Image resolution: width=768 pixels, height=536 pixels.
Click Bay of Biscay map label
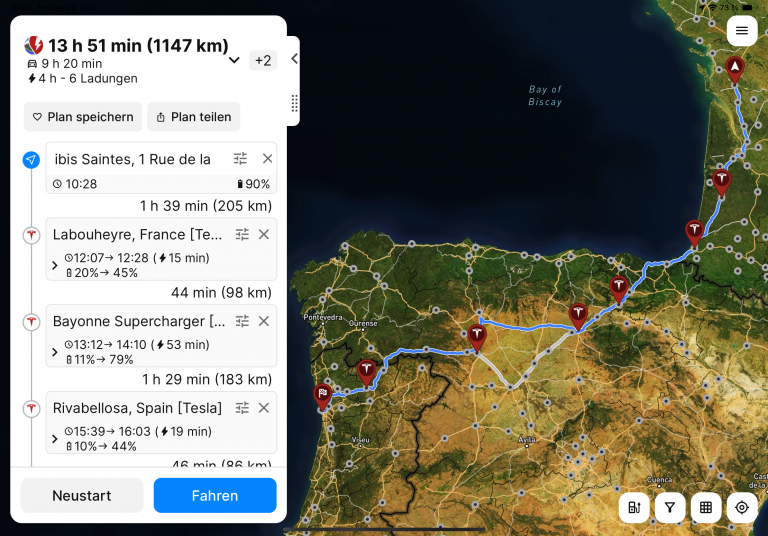point(545,96)
